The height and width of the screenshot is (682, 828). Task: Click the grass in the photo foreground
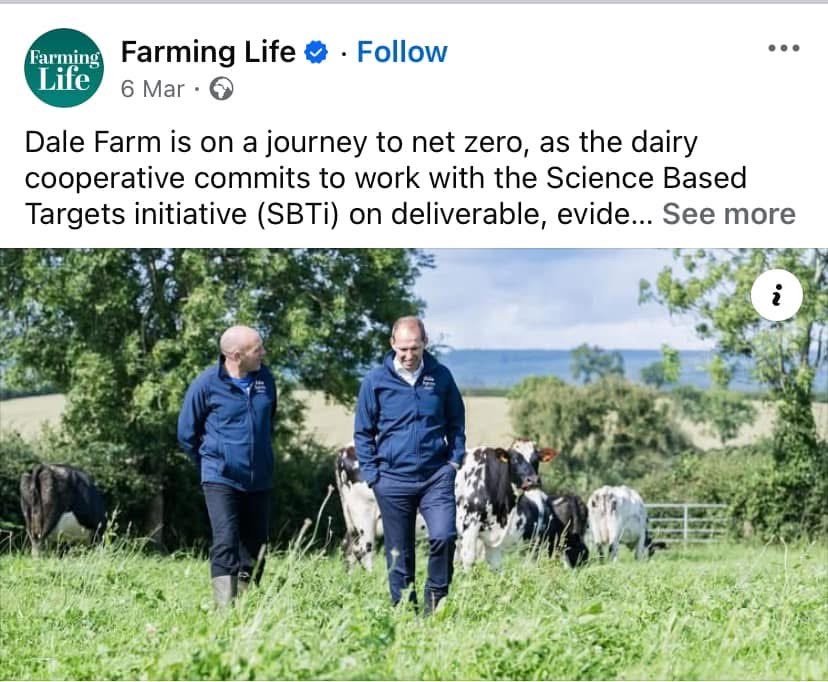(x=414, y=633)
